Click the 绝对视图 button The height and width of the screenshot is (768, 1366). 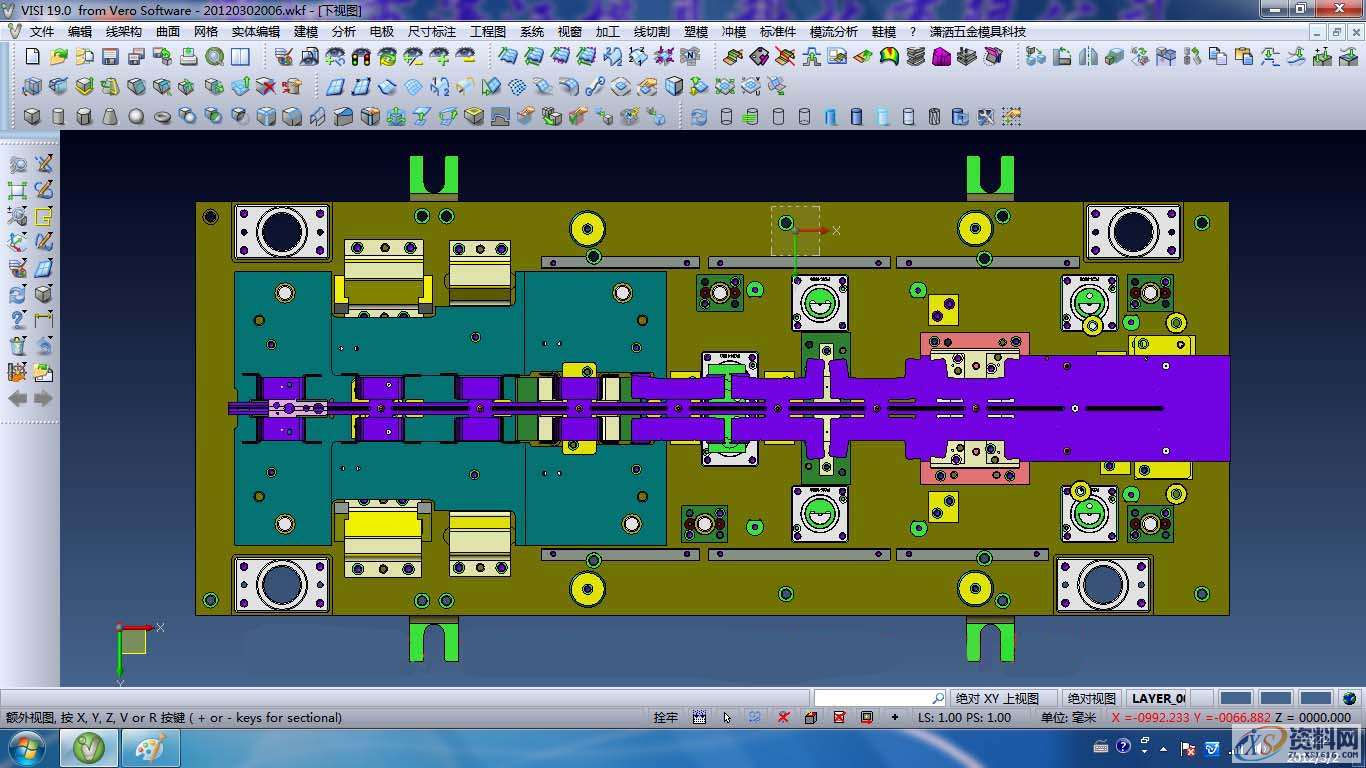(1091, 698)
